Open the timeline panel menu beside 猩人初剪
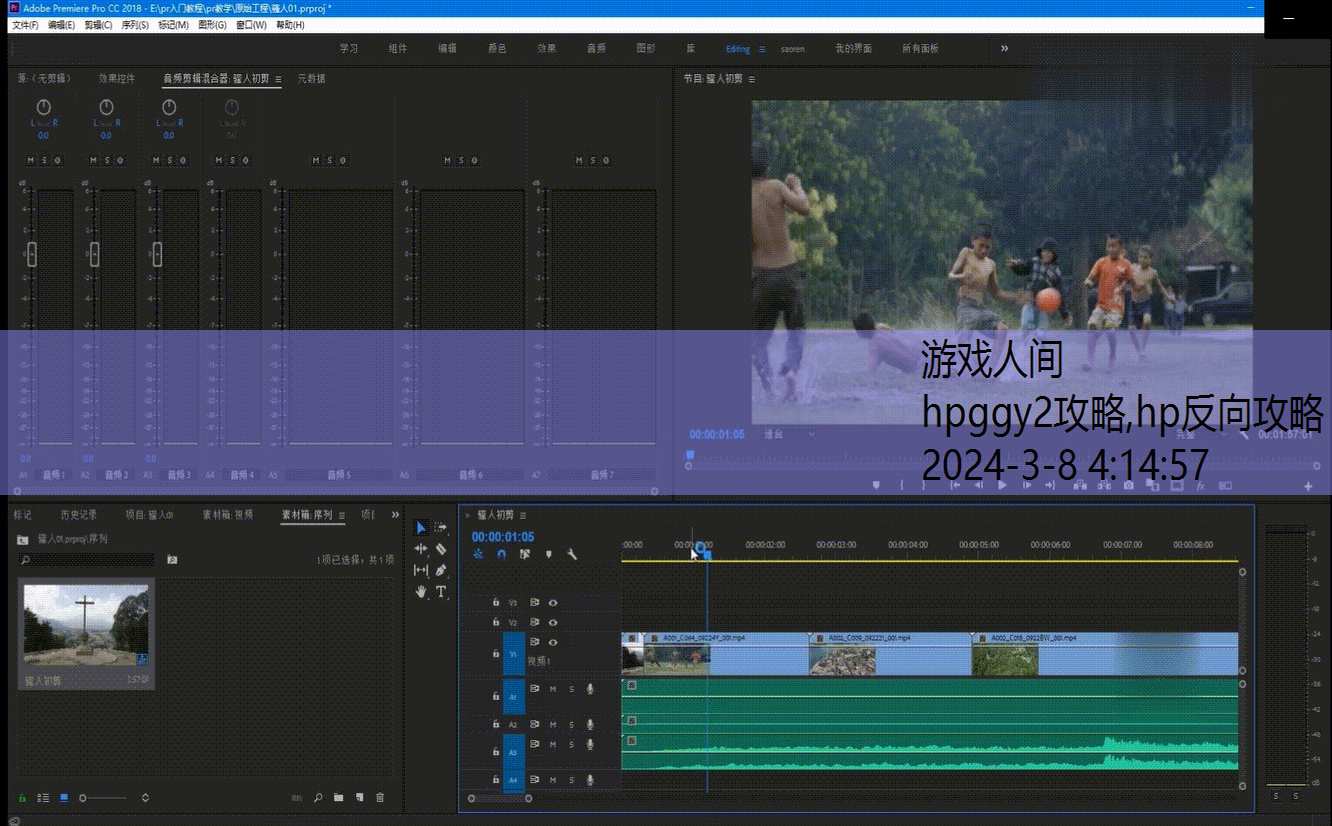Viewport: 1332px width, 826px height. [523, 515]
